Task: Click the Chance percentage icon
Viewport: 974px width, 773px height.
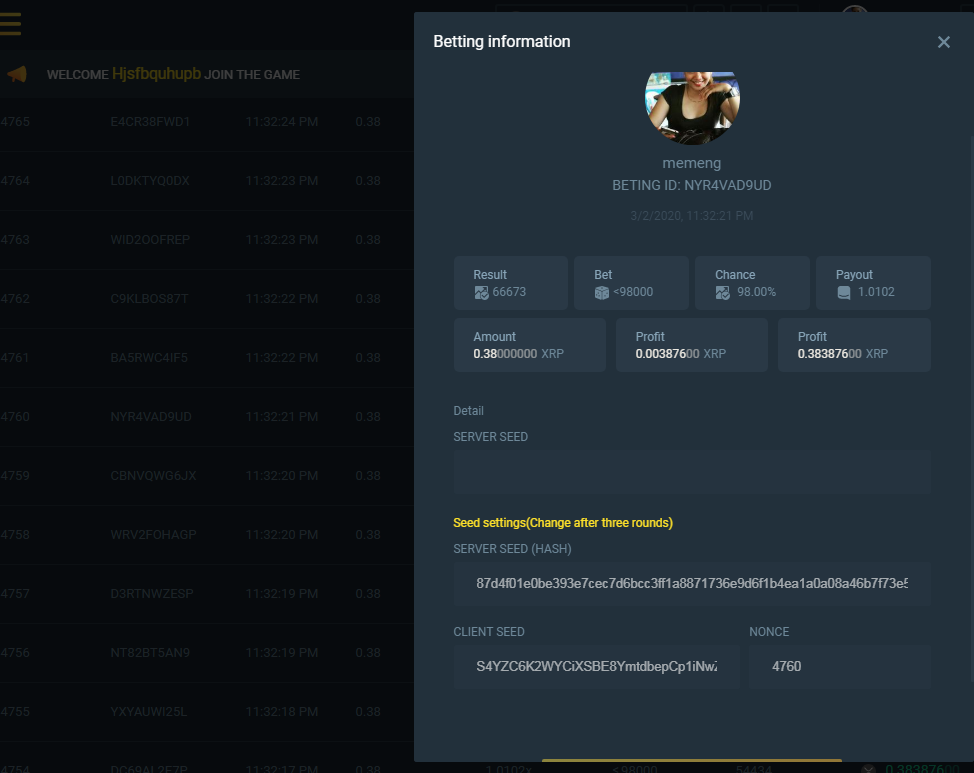Action: tap(723, 292)
